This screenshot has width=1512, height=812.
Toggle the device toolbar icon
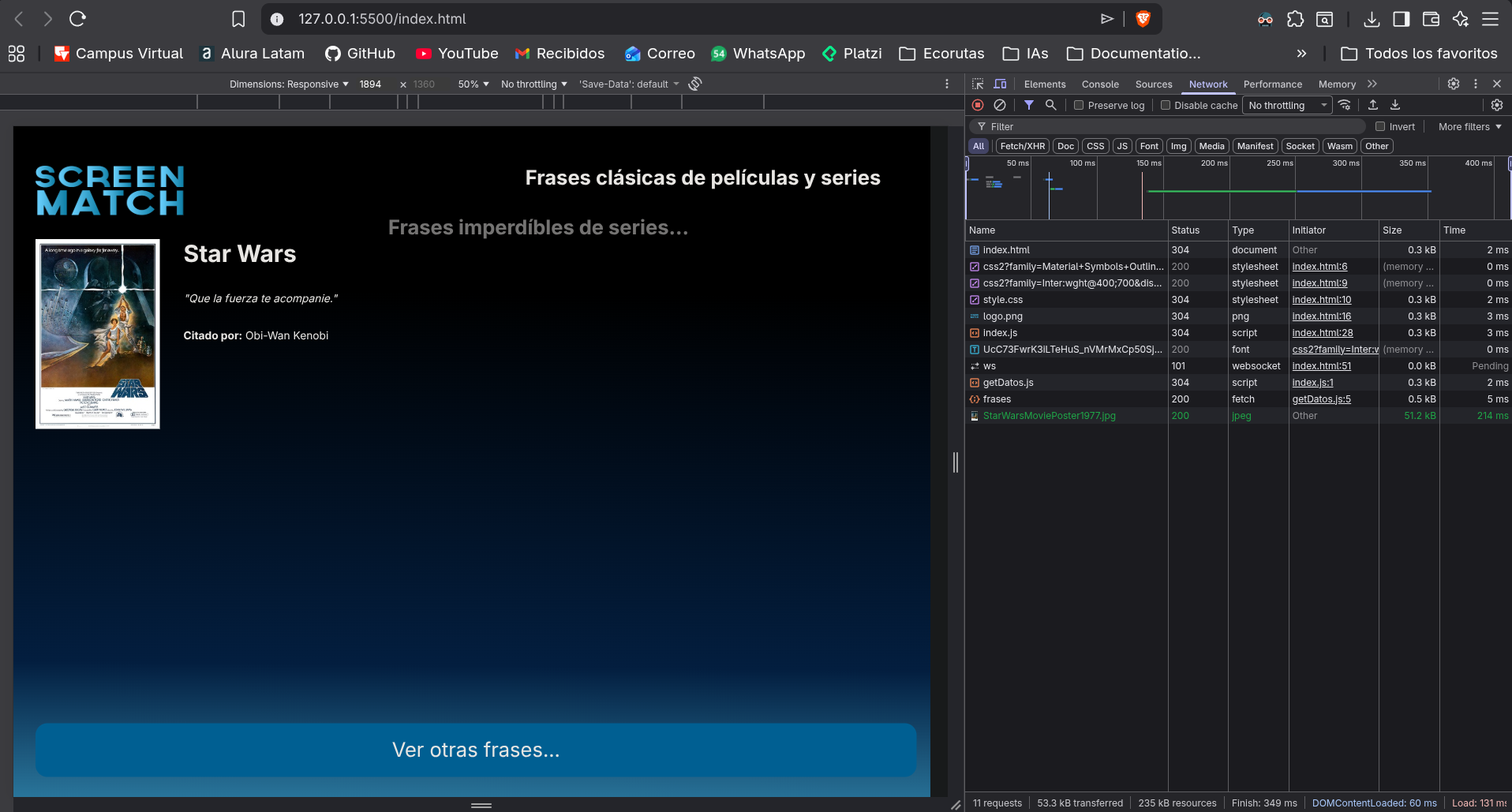1000,84
